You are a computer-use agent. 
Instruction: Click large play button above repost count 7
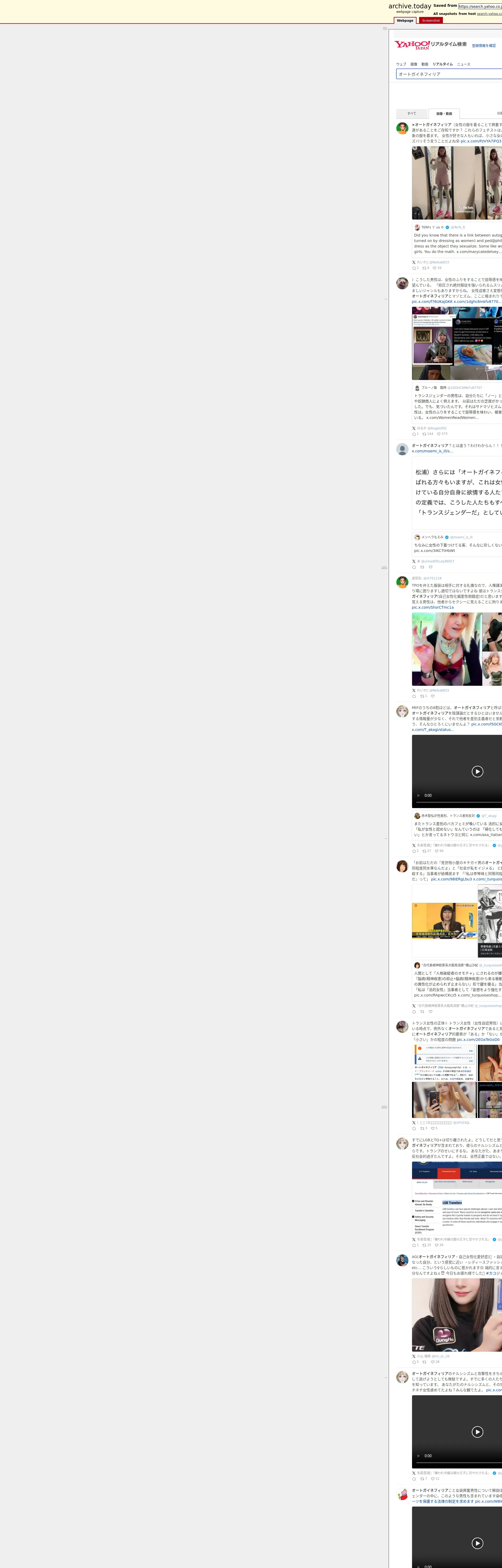pos(478,1432)
